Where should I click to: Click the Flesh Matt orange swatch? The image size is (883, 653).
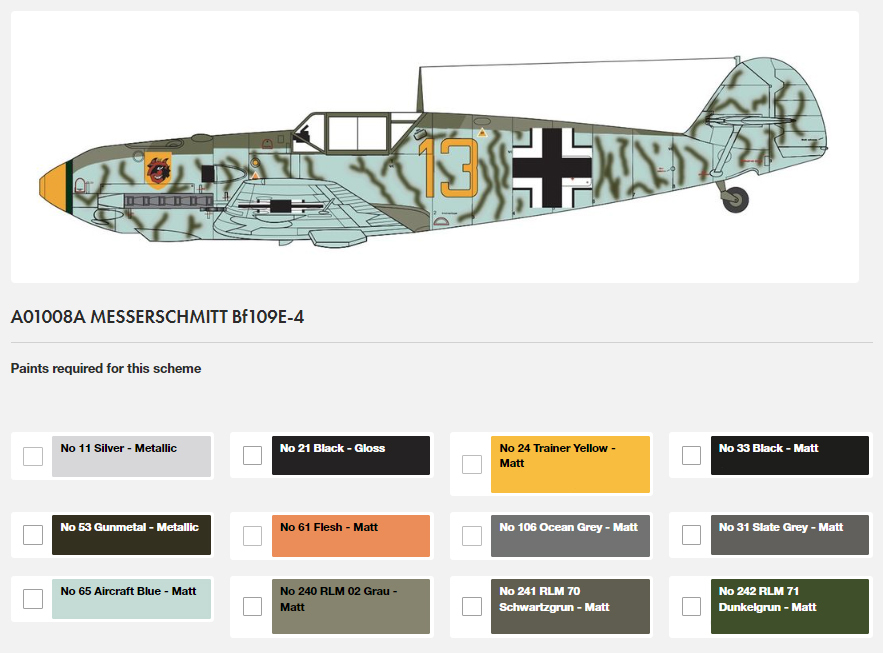351,536
